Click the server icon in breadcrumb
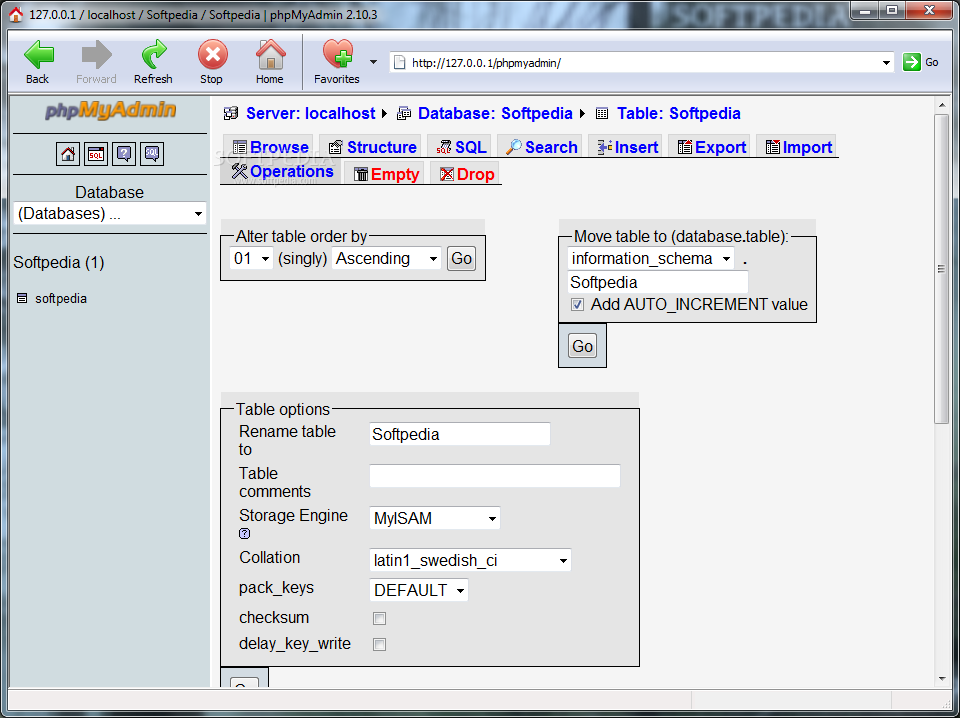The image size is (960, 718). [230, 113]
